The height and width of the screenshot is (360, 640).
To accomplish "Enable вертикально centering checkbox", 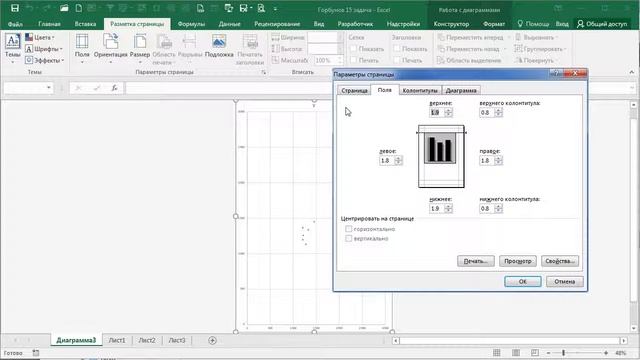I will pos(349,238).
